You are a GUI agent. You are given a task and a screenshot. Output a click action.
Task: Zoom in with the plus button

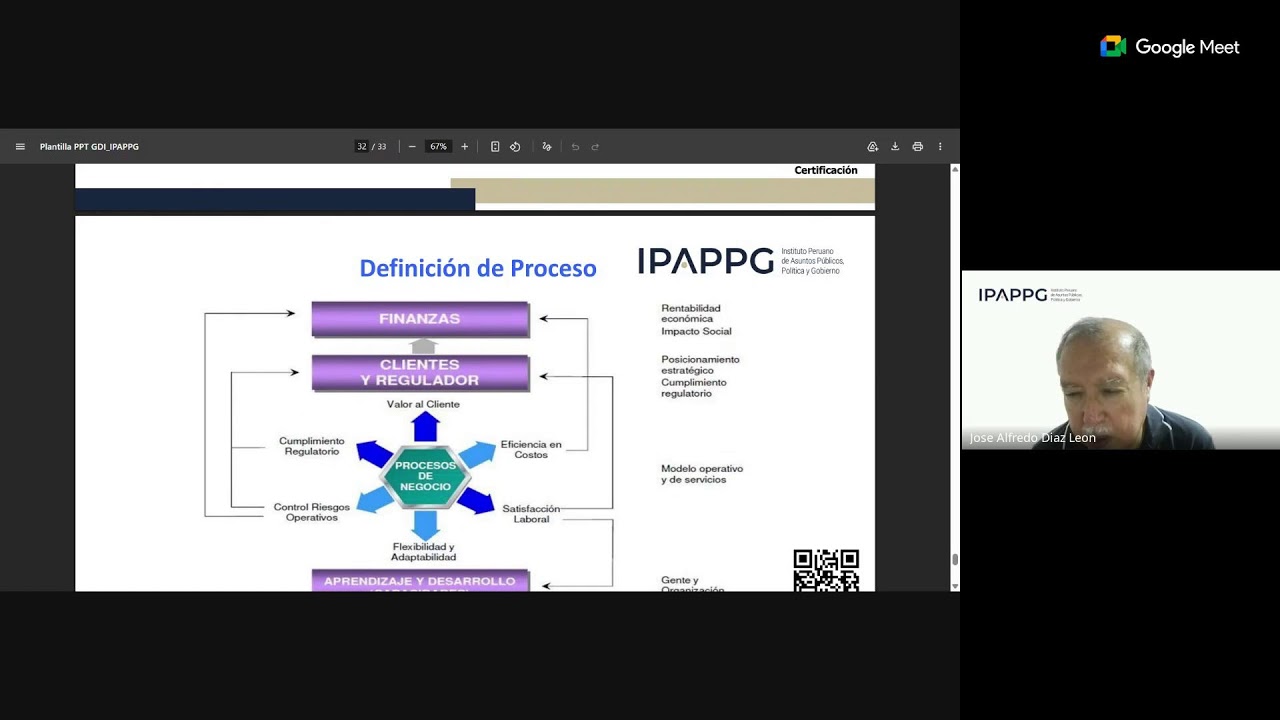click(x=464, y=147)
